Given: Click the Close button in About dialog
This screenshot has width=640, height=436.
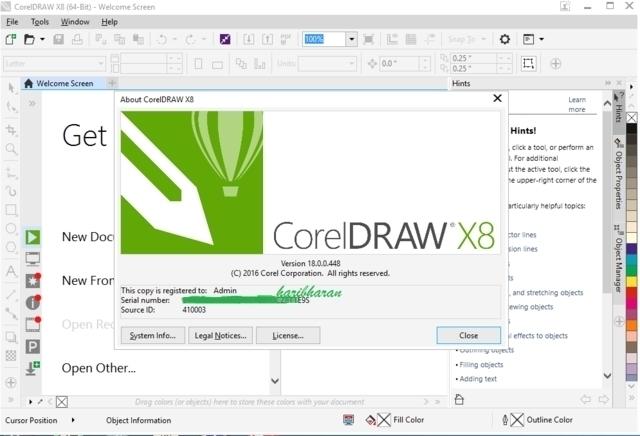Looking at the screenshot, I should 469,336.
